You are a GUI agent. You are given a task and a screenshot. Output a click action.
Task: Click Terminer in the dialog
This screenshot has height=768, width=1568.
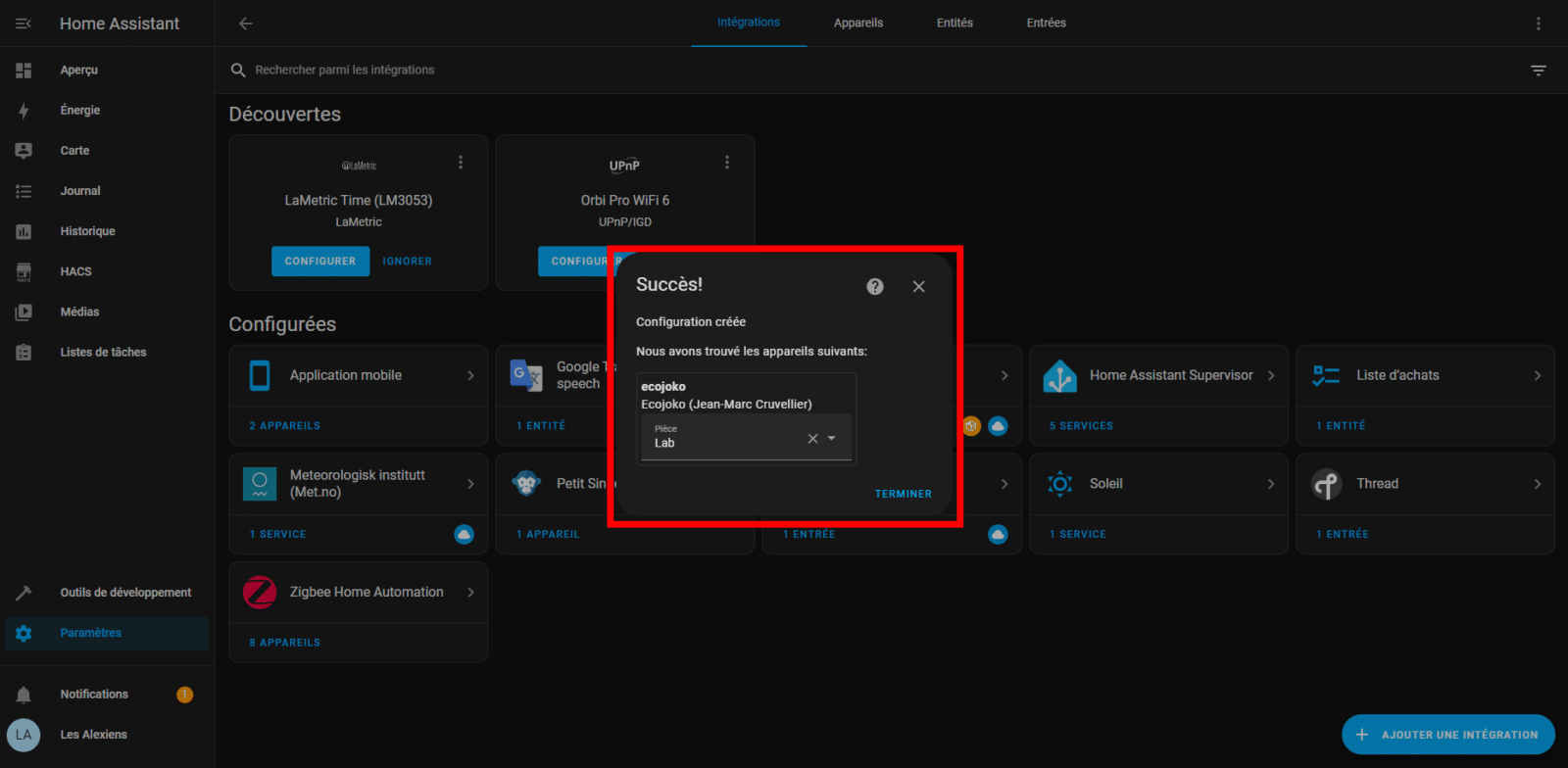tap(904, 494)
